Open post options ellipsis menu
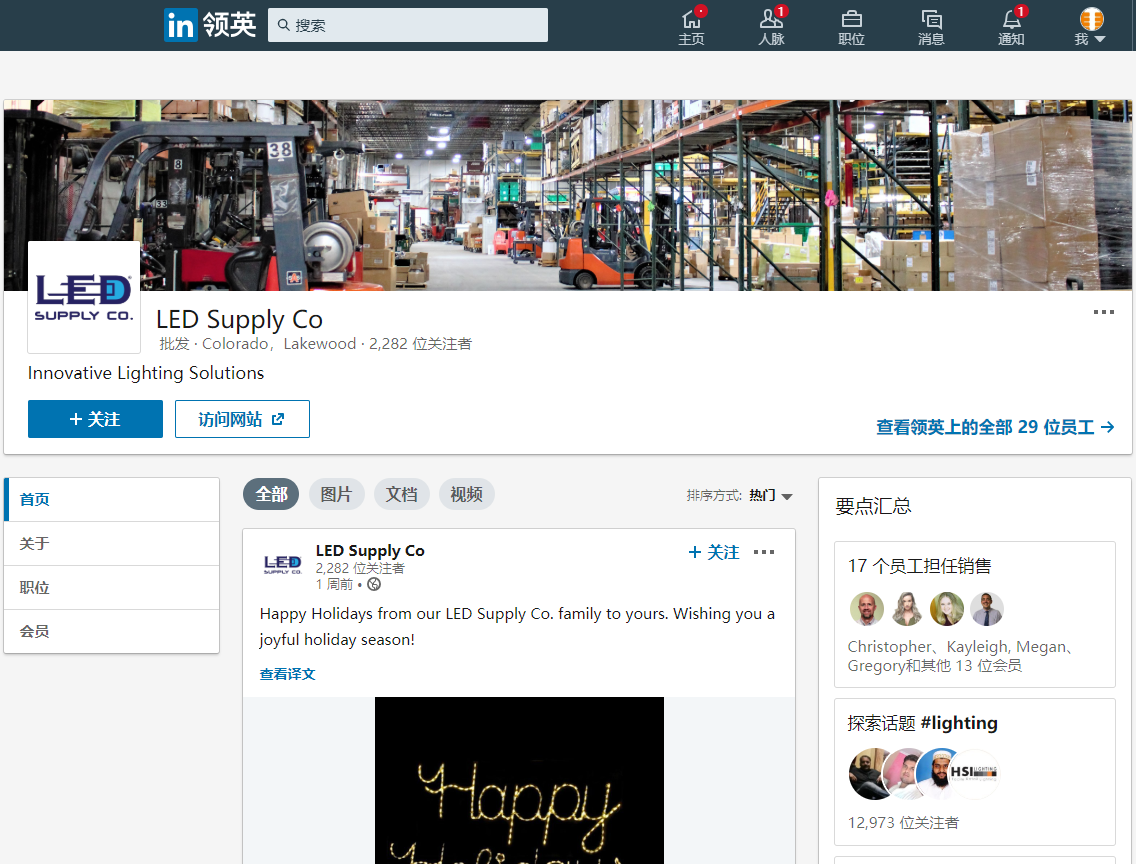The image size is (1136, 864). coord(764,552)
